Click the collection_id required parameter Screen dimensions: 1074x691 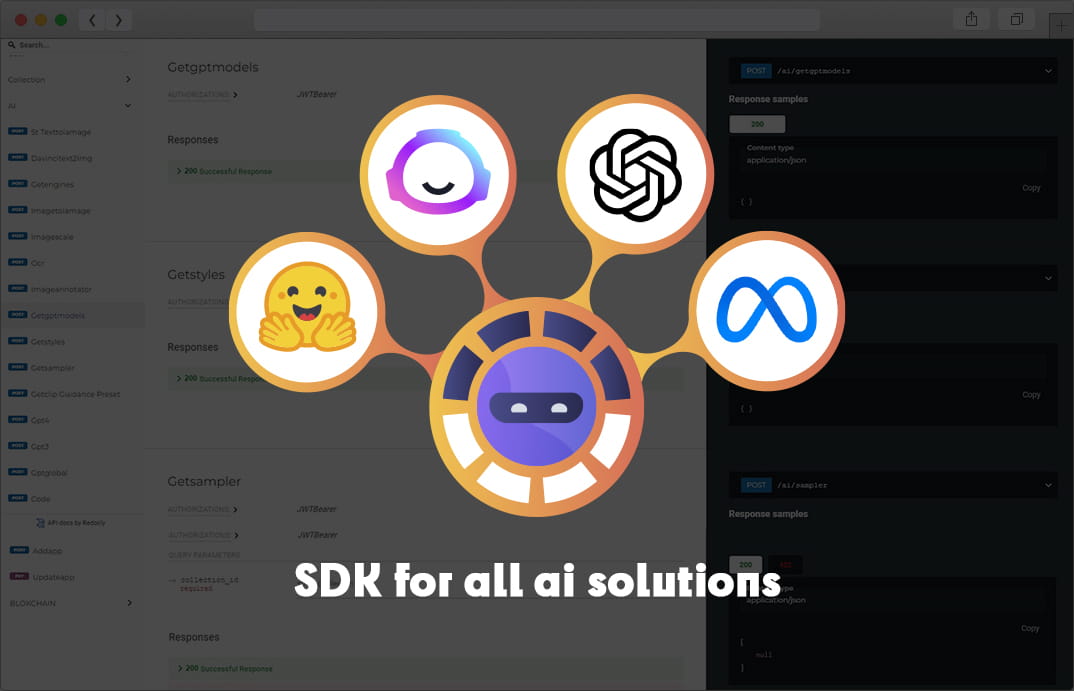point(204,583)
